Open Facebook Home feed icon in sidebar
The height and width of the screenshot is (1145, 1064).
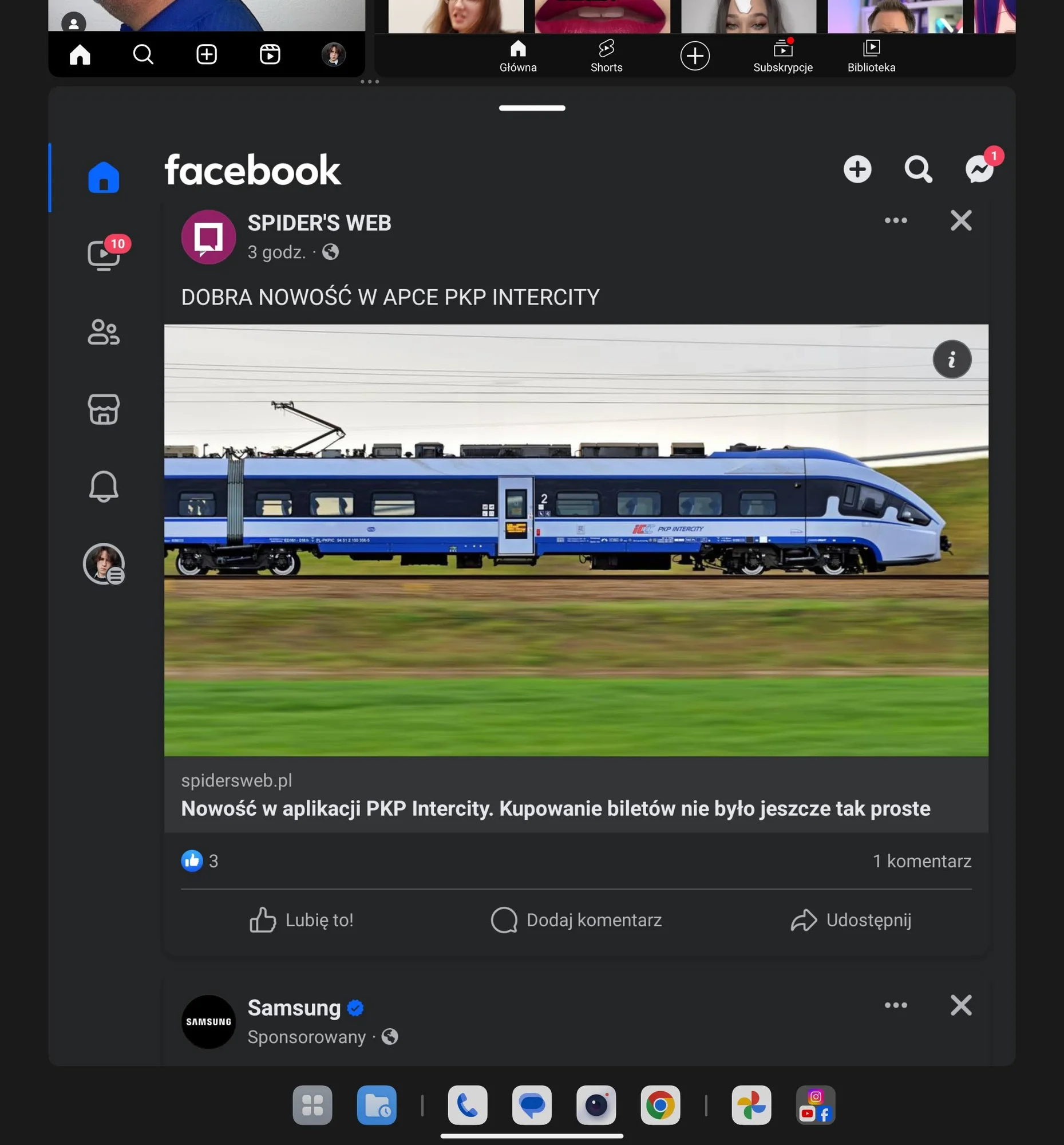(x=104, y=177)
